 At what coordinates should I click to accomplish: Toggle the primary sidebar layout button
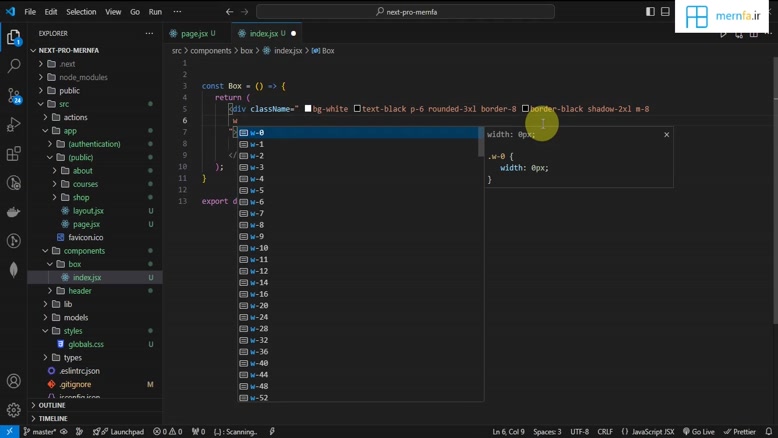(650, 12)
